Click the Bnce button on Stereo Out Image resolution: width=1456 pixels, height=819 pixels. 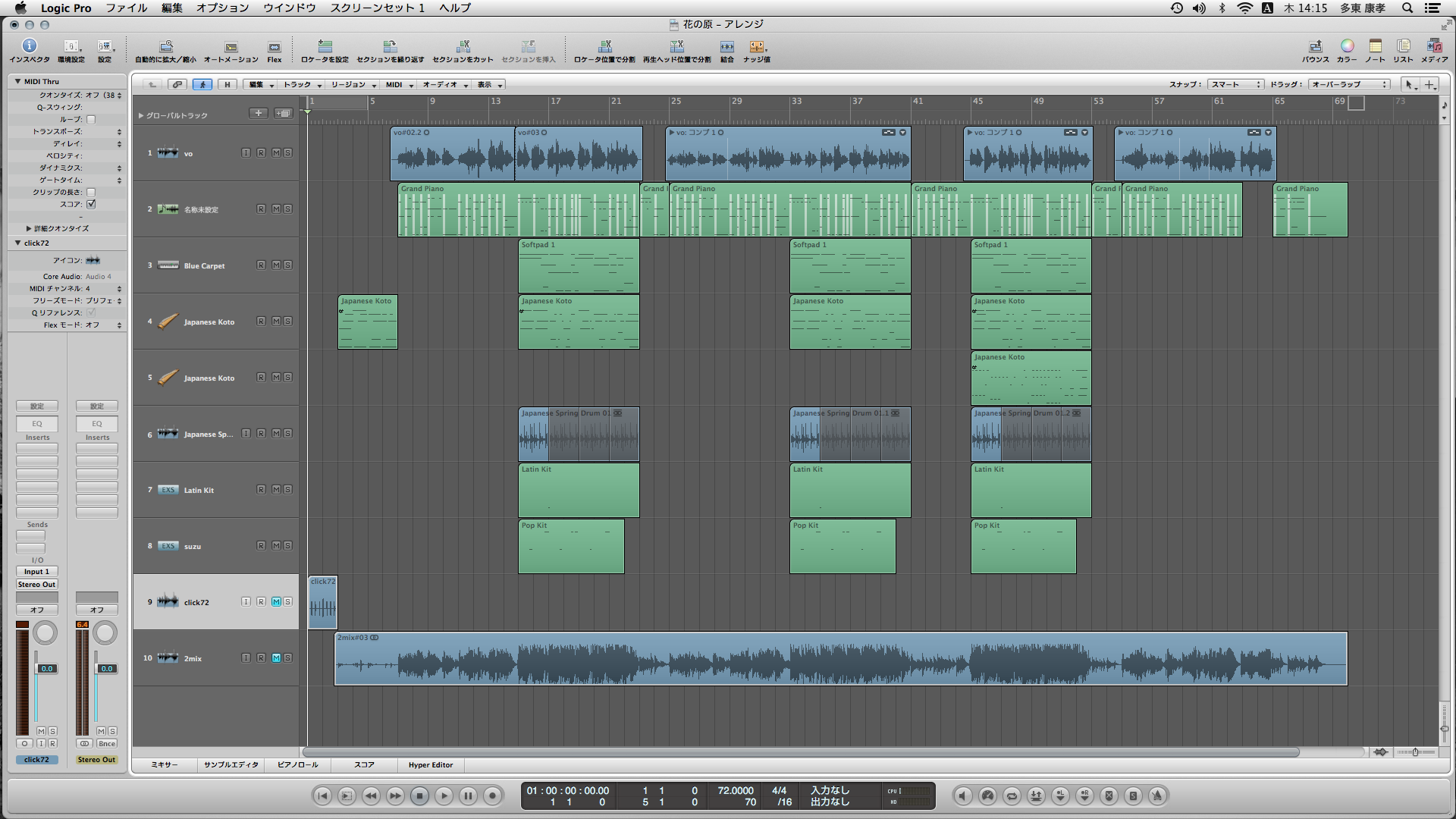[107, 743]
